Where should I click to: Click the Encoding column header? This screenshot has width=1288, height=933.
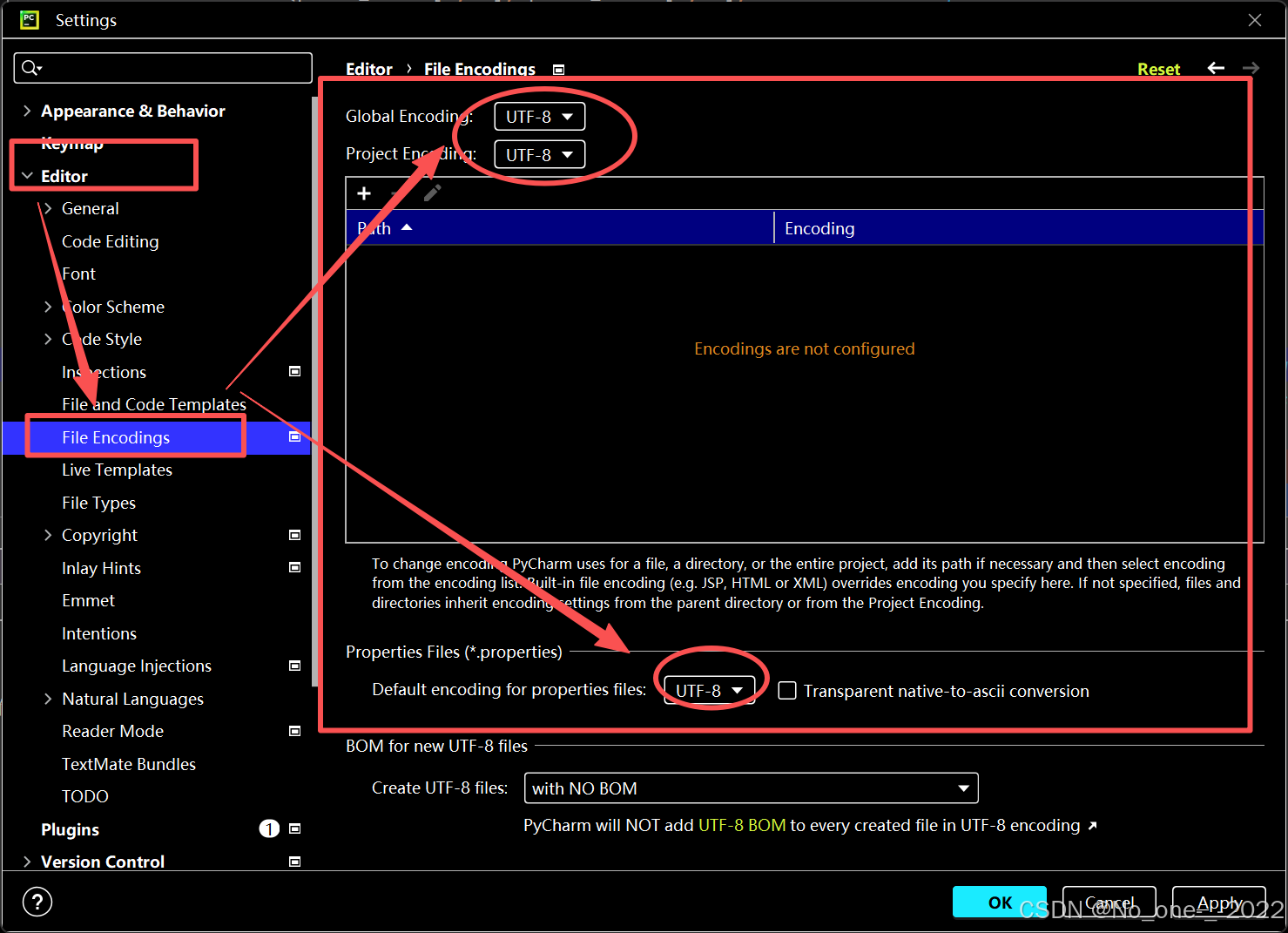[x=1019, y=228]
